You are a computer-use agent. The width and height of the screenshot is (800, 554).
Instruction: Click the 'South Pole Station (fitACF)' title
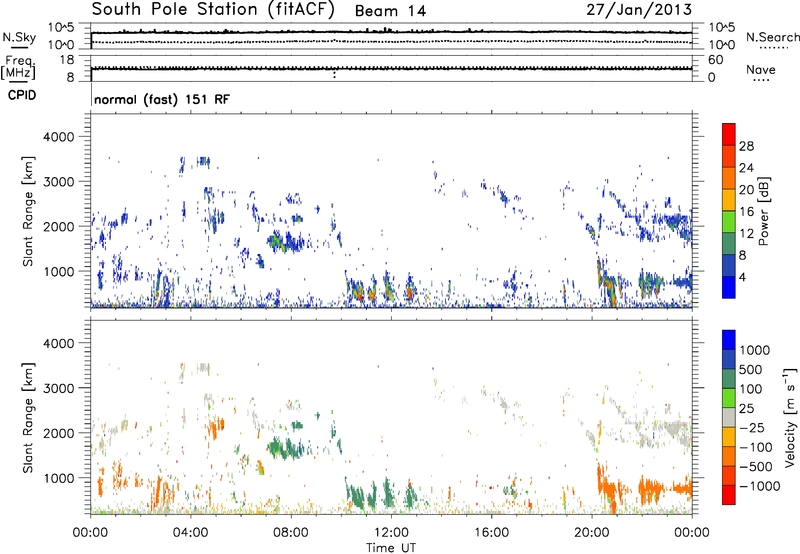pos(213,10)
